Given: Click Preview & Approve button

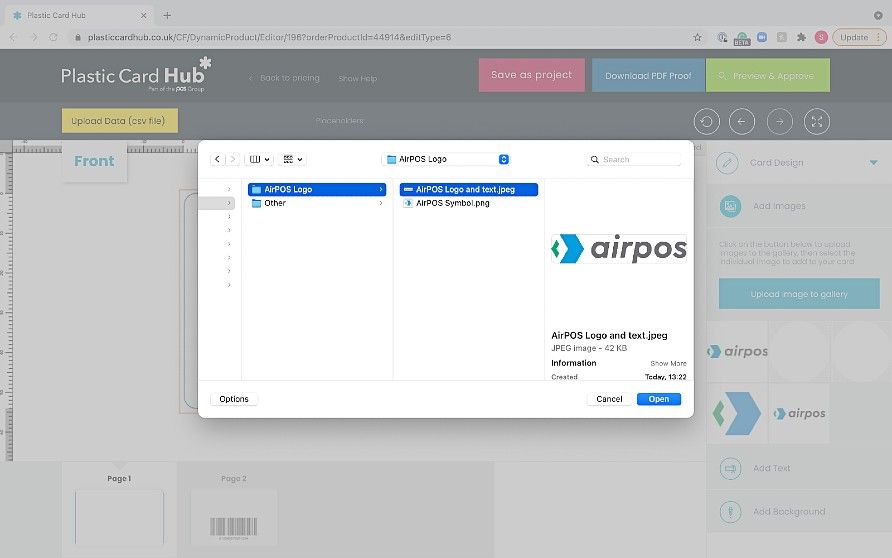Looking at the screenshot, I should 767,75.
